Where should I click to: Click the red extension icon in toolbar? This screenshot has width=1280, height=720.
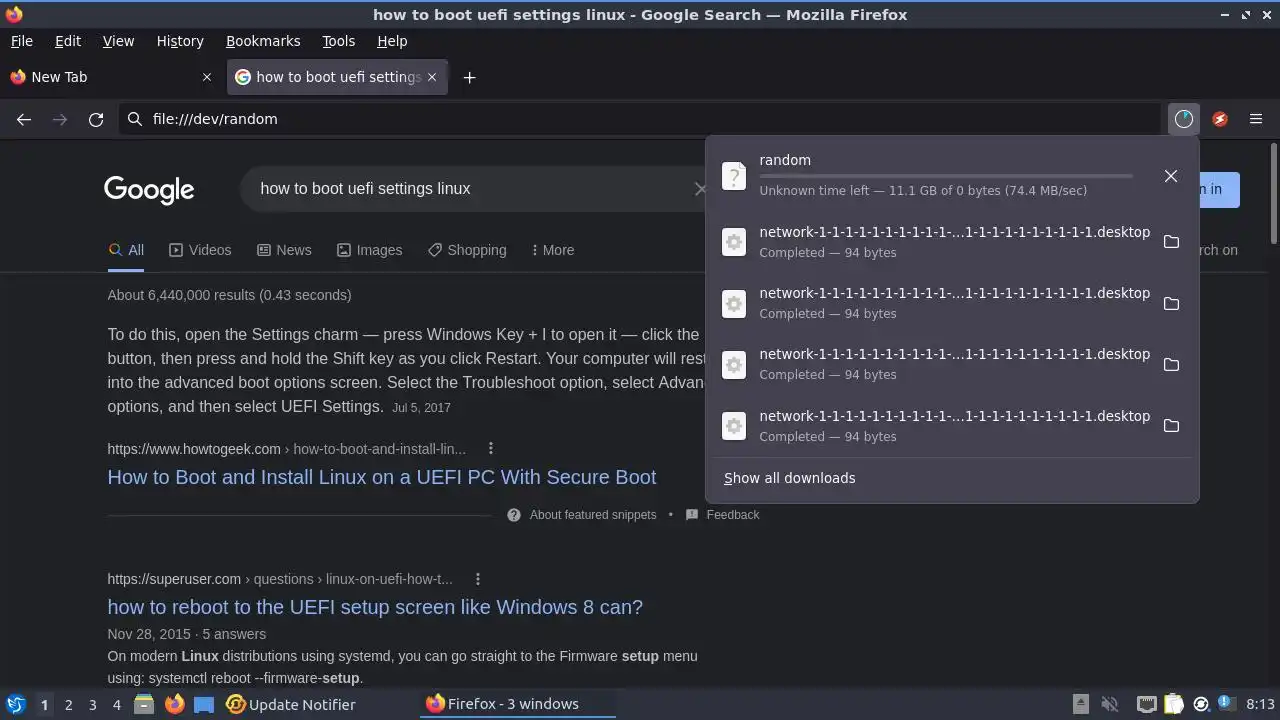tap(1220, 119)
